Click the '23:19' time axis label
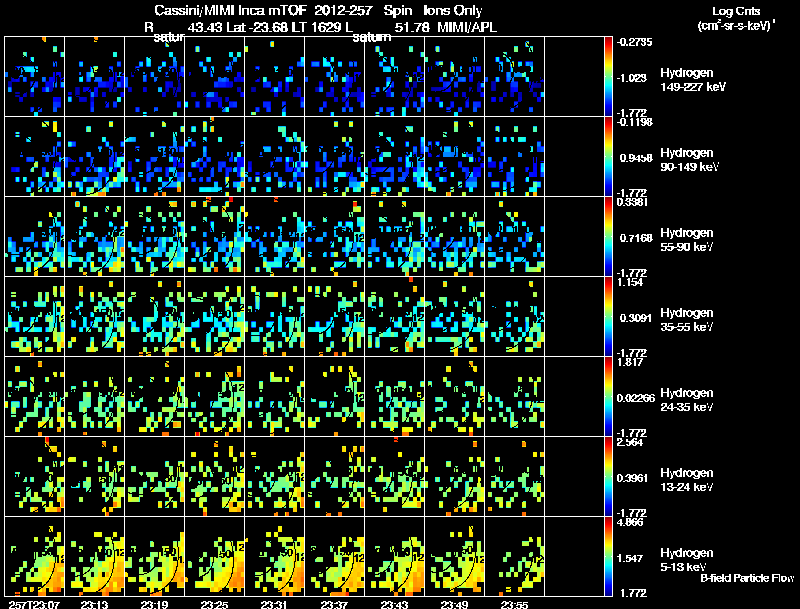The width and height of the screenshot is (800, 609). (155, 604)
